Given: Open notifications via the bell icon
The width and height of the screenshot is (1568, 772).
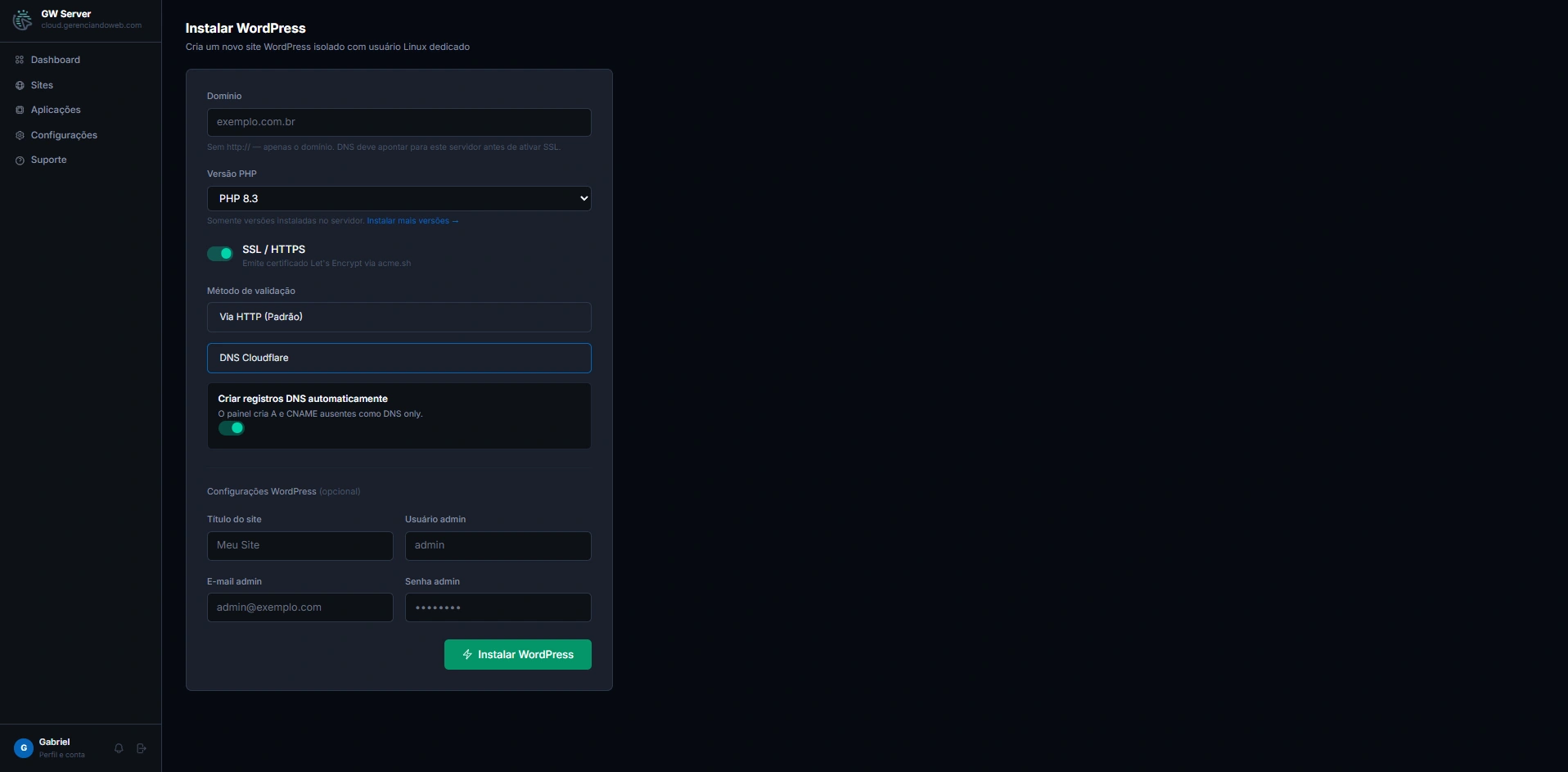Looking at the screenshot, I should click(119, 748).
